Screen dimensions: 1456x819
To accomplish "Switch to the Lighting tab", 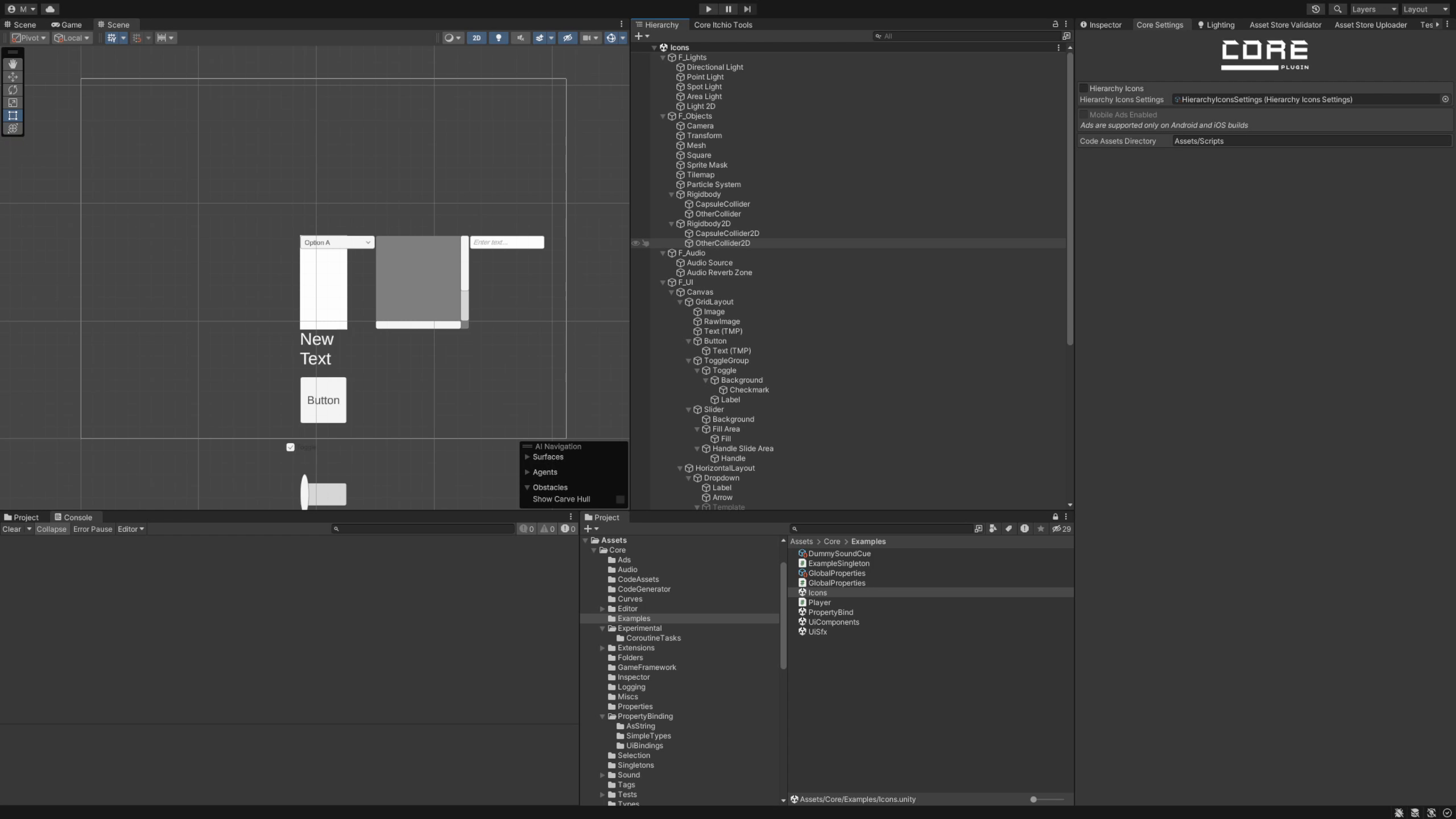I will [x=1216, y=25].
